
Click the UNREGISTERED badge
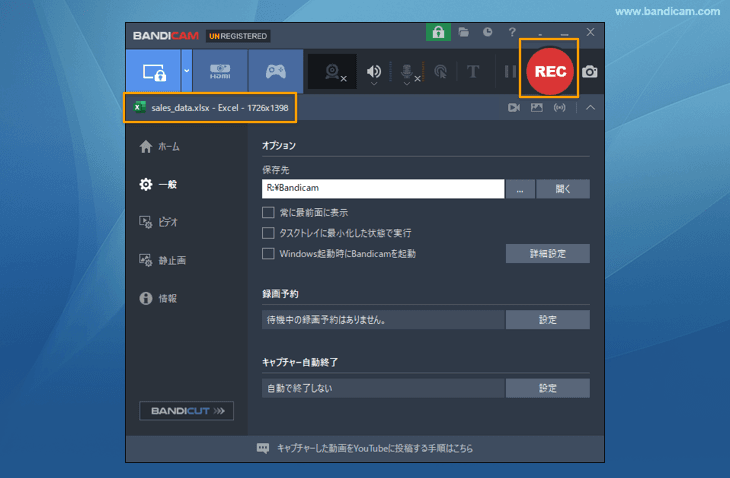[238, 36]
